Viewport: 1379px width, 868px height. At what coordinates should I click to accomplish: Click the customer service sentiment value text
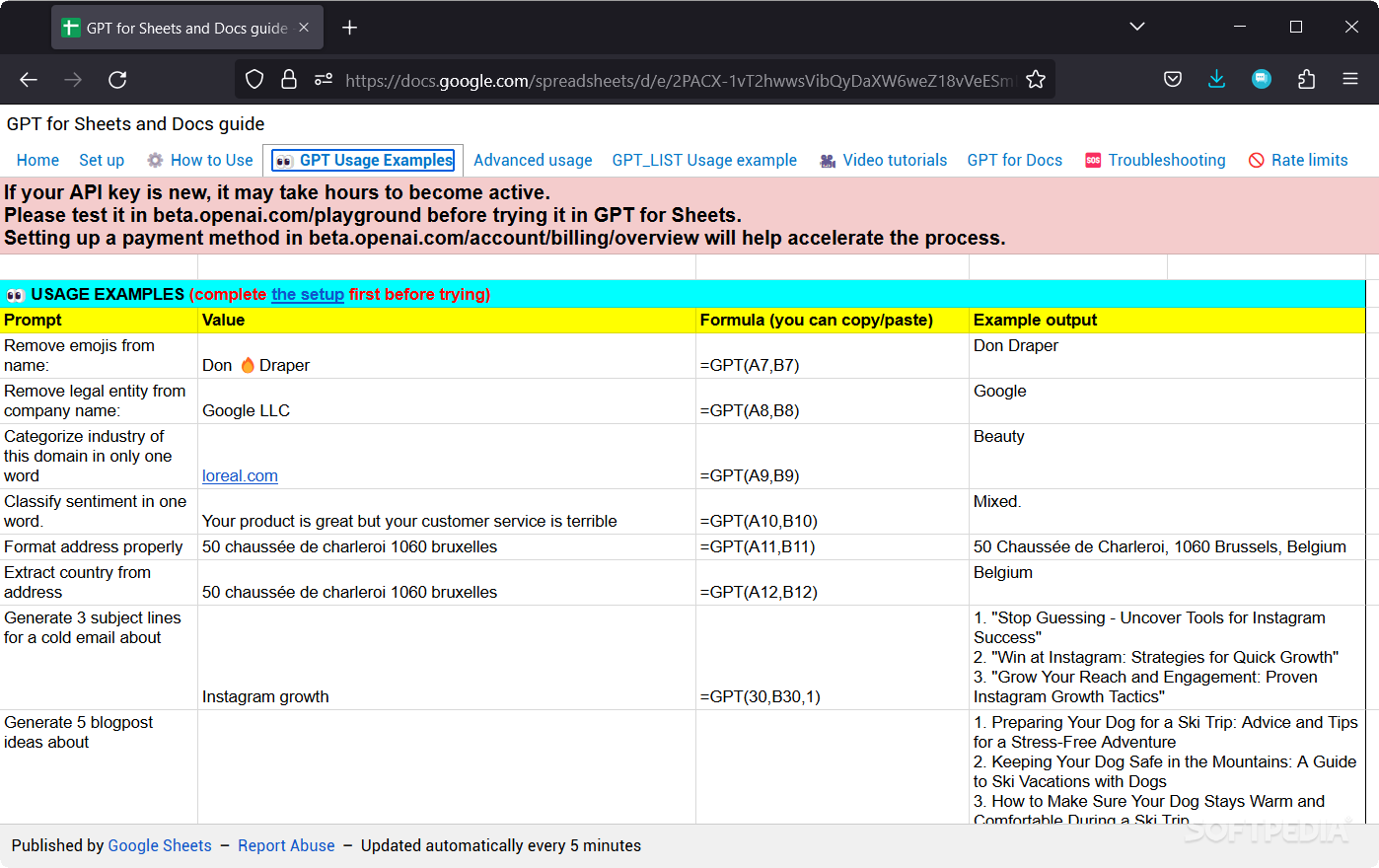(x=409, y=521)
